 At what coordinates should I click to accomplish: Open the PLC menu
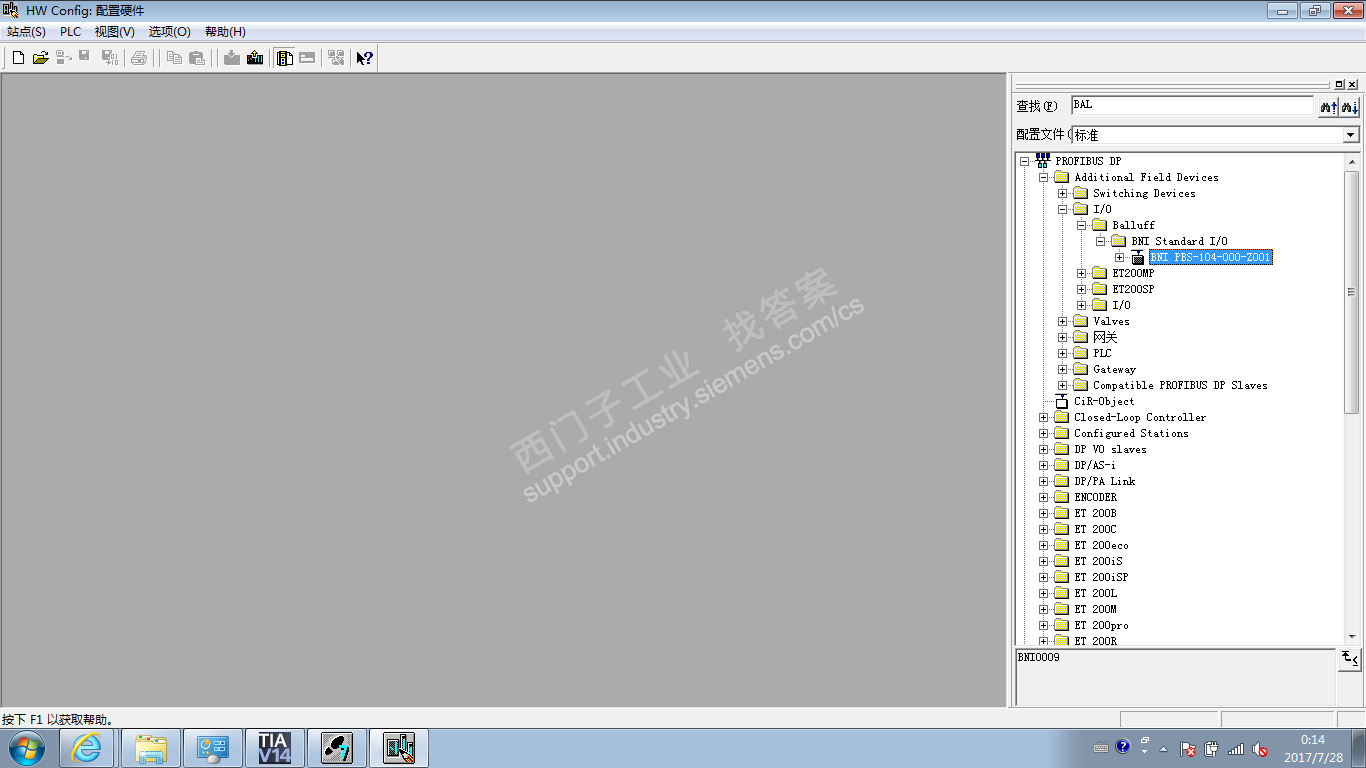tap(70, 32)
